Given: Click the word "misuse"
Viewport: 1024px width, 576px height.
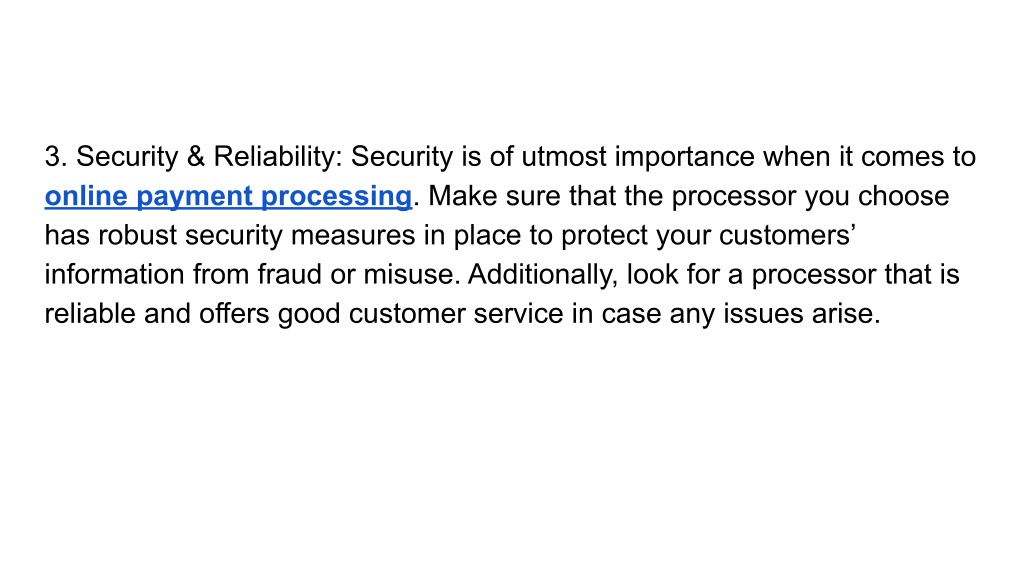Looking at the screenshot, I should pyautogui.click(x=408, y=275).
